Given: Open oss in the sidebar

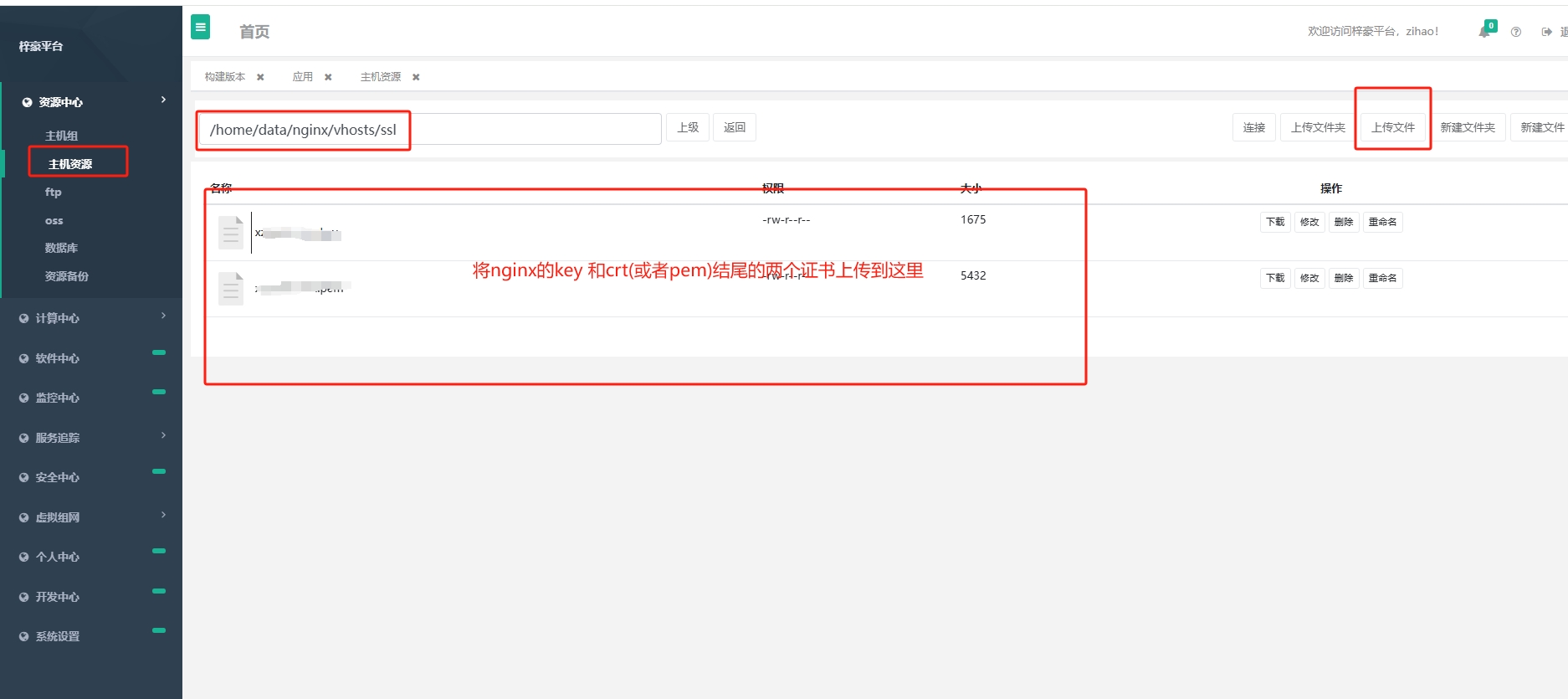Looking at the screenshot, I should [54, 220].
